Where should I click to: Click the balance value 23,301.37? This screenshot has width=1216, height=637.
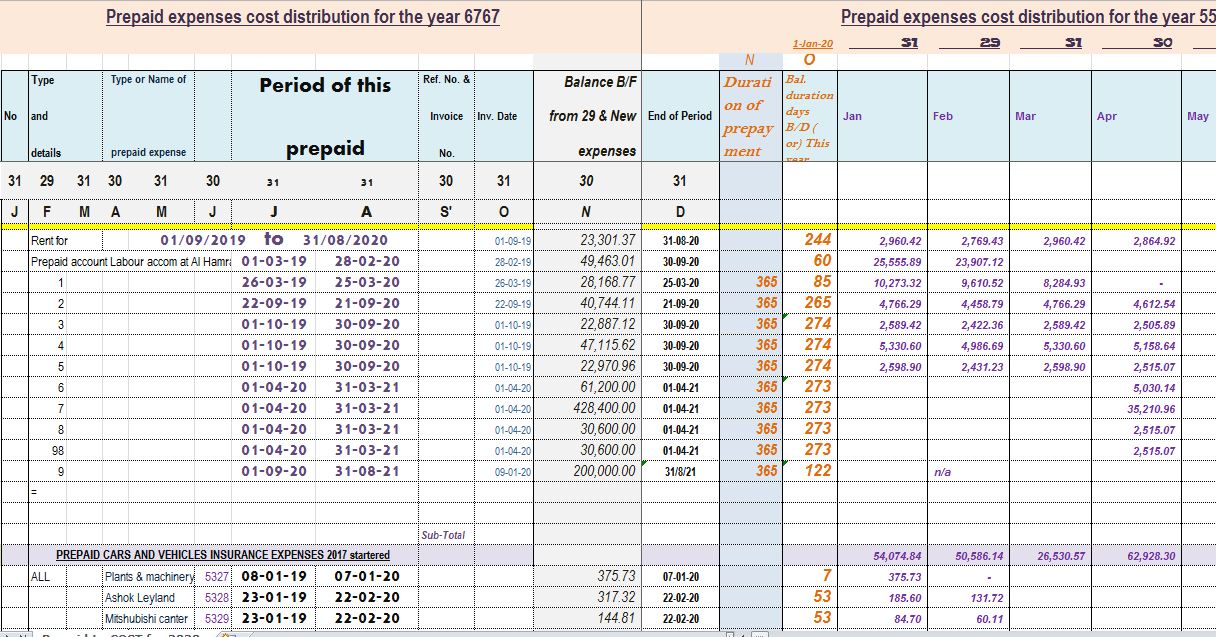pyautogui.click(x=608, y=240)
